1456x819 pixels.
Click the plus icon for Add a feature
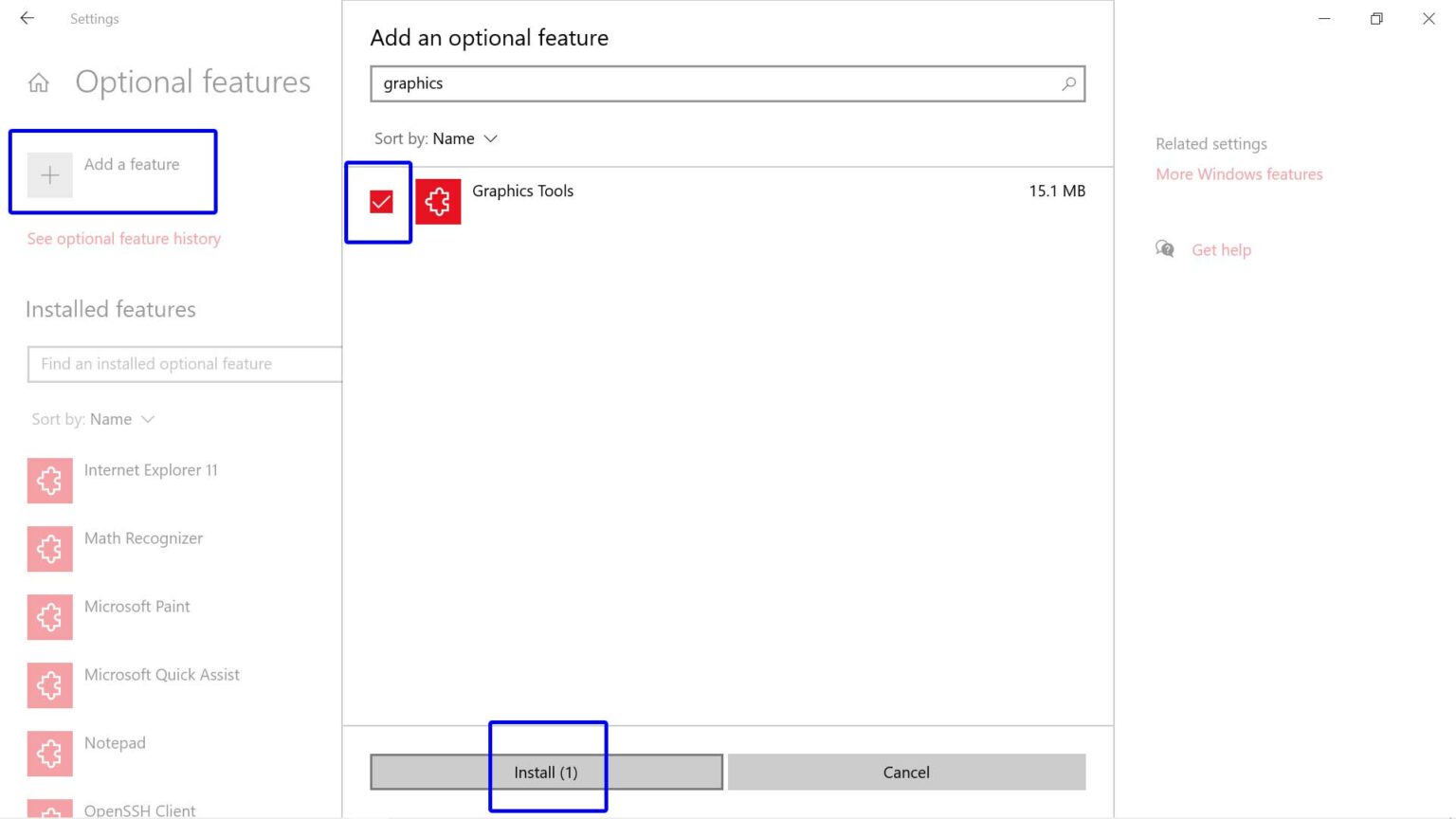(x=50, y=175)
